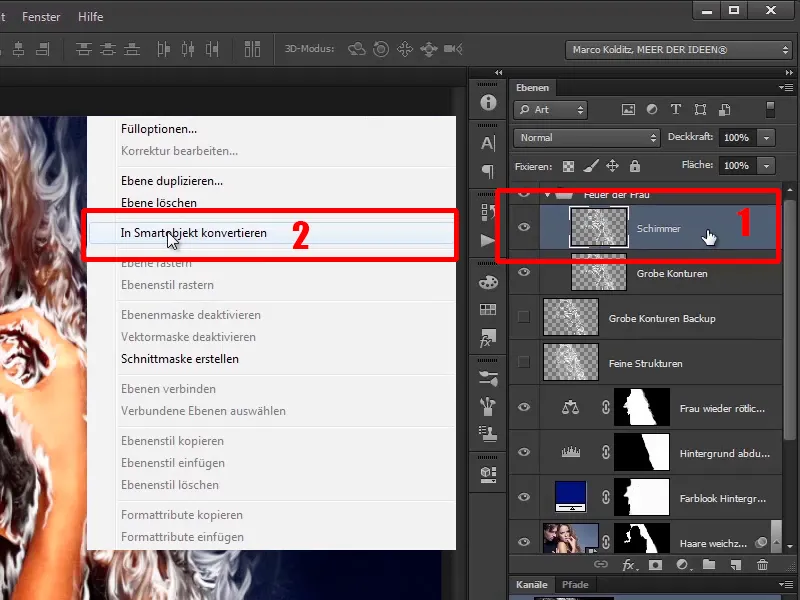
Task: Open the Paragraph panel icon
Action: pyautogui.click(x=488, y=171)
